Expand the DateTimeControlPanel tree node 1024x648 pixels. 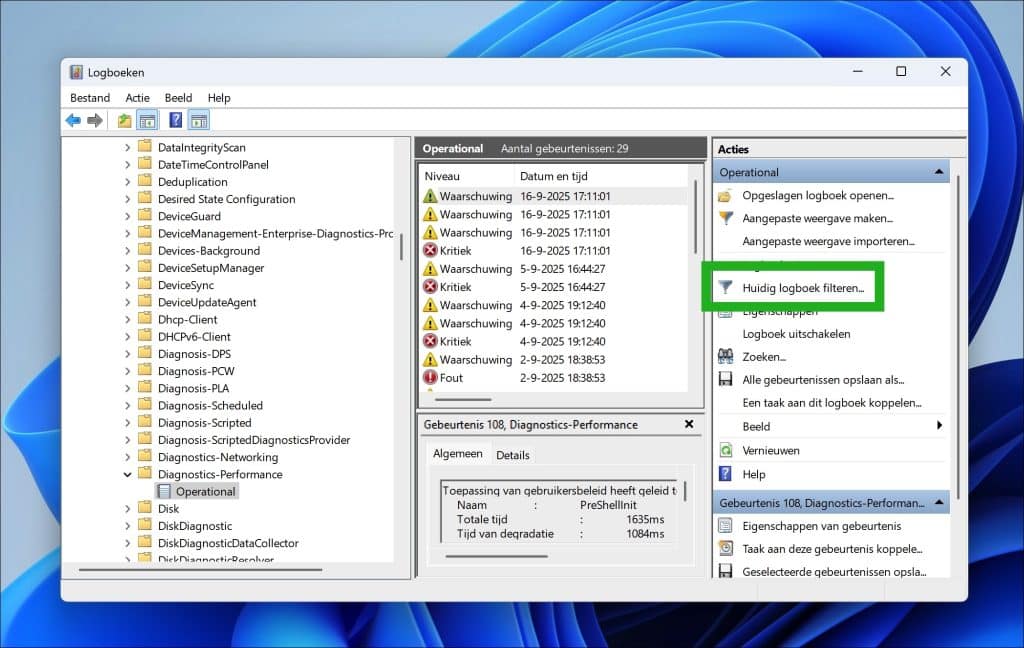coord(127,165)
